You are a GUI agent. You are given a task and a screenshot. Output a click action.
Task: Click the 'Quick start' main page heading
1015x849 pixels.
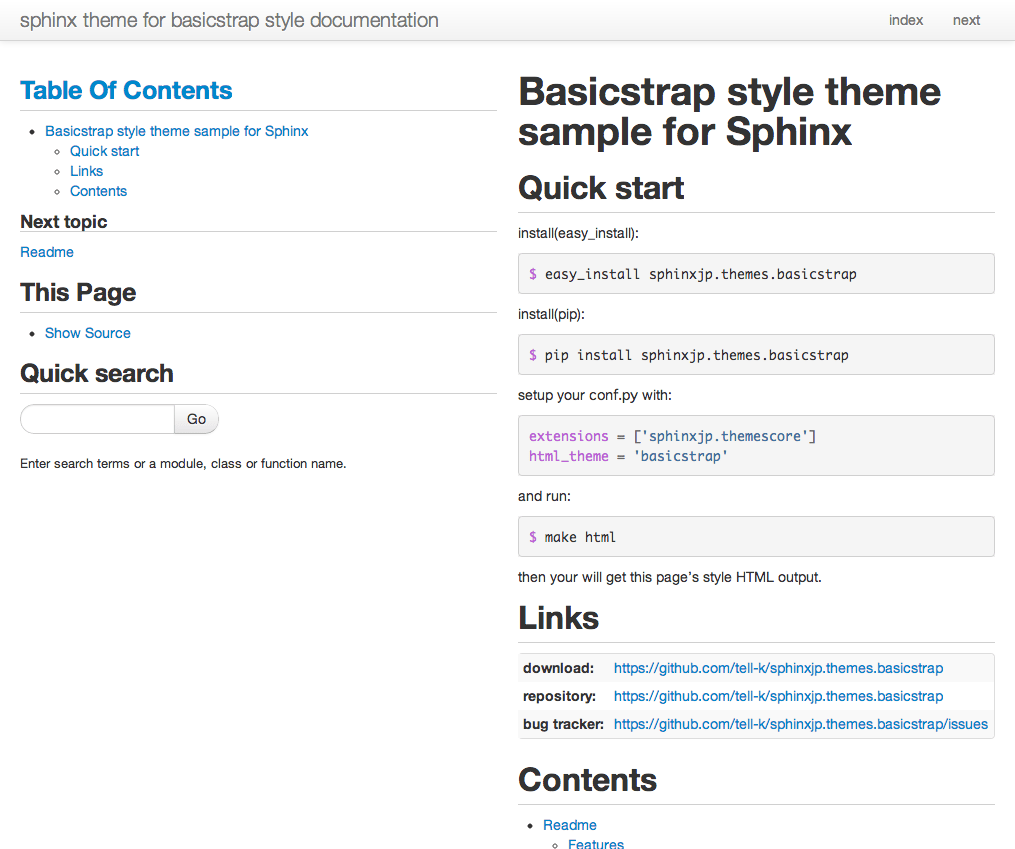tap(600, 188)
